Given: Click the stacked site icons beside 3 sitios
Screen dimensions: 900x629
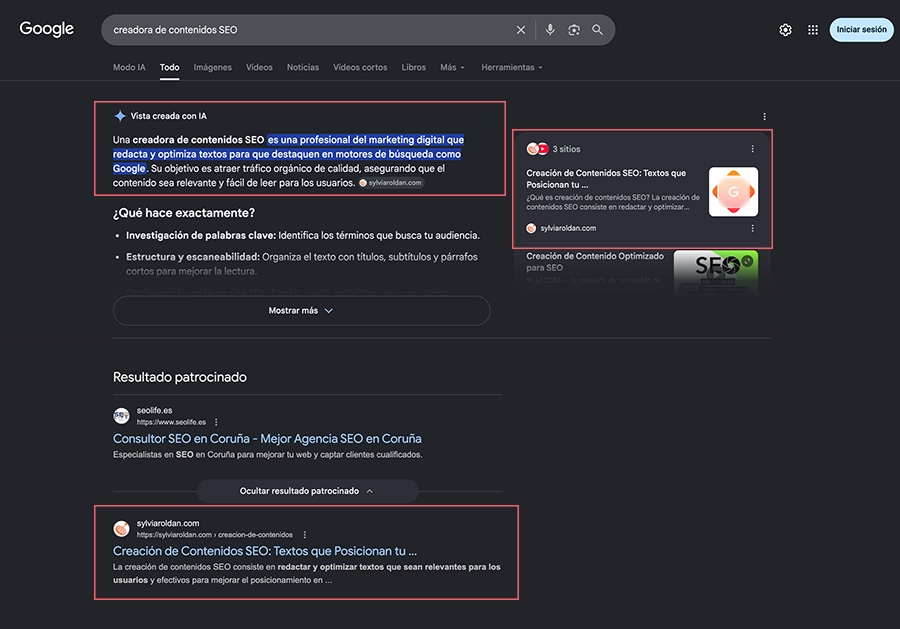Looking at the screenshot, I should point(537,149).
